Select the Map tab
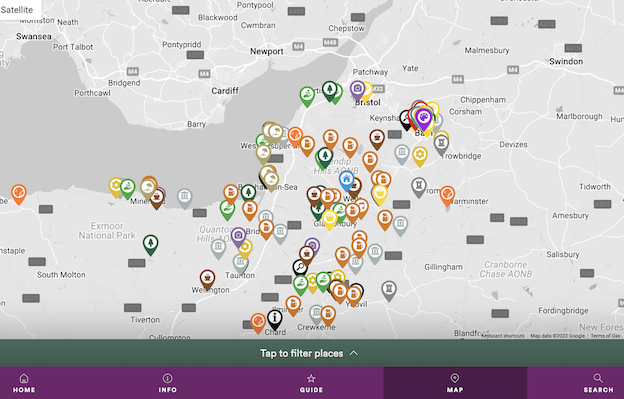624x399 pixels. (455, 383)
